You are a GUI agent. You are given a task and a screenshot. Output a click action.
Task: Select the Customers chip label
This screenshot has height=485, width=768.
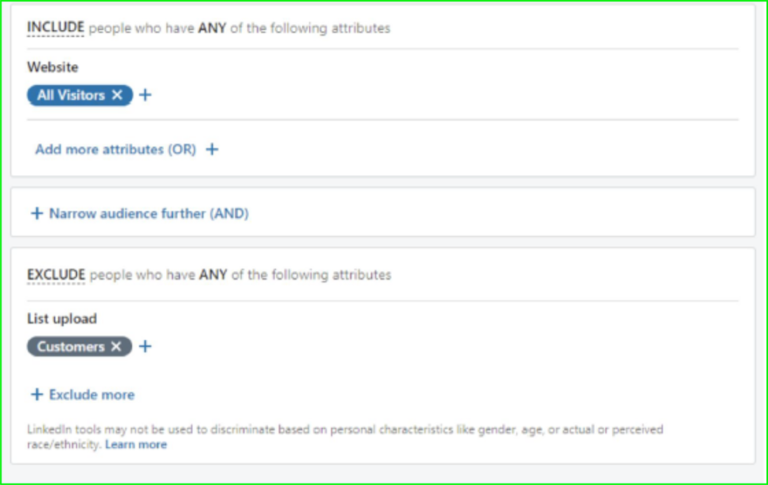tap(71, 346)
